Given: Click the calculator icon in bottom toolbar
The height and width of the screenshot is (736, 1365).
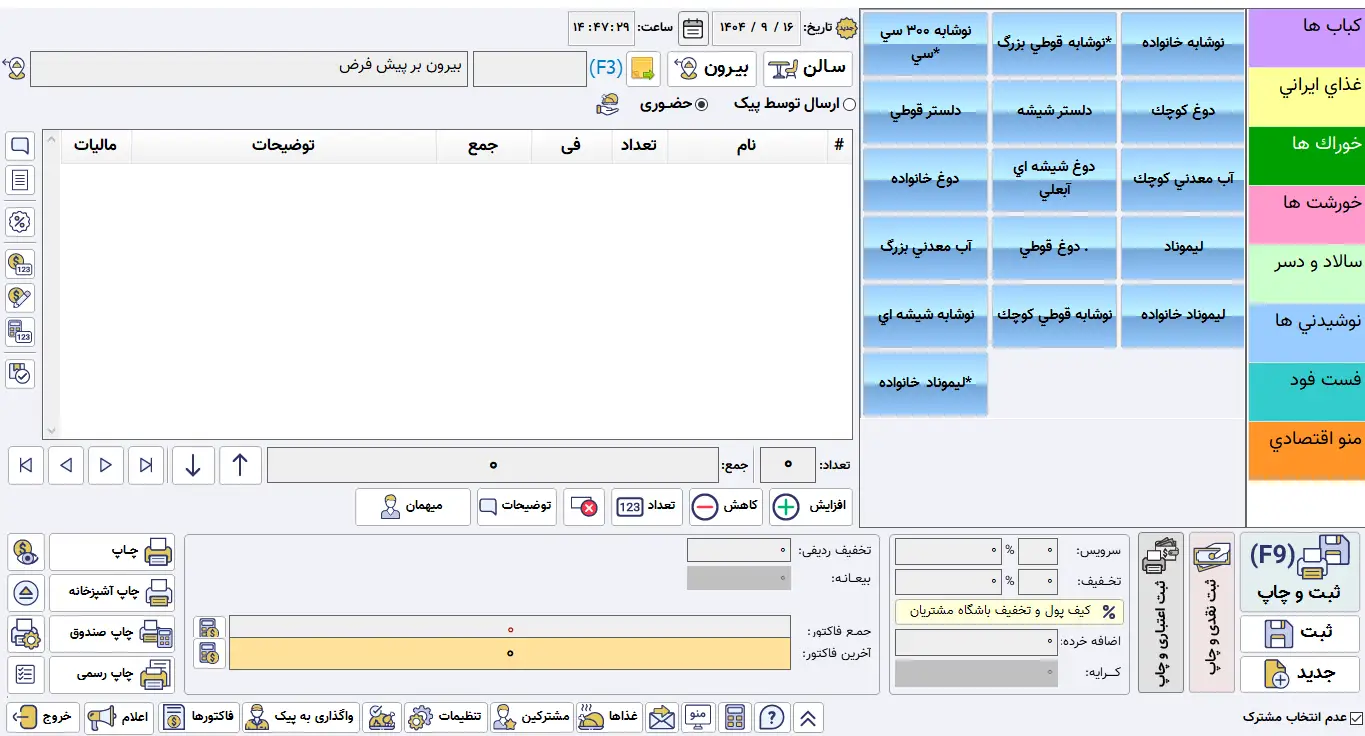Looking at the screenshot, I should point(736,717).
